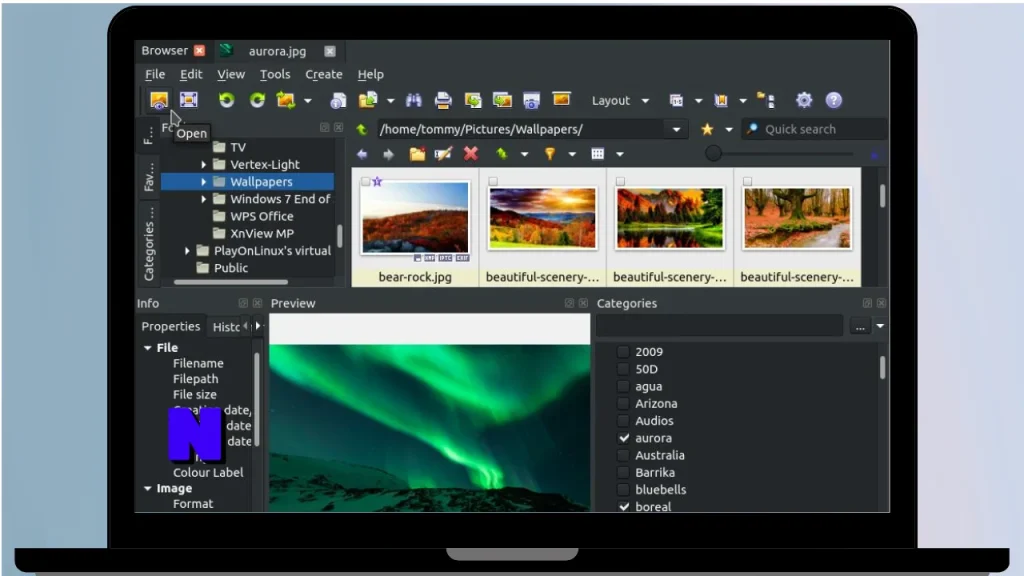Expand the PlayOnLinux's virtual folder node
The height and width of the screenshot is (576, 1024).
pos(187,251)
